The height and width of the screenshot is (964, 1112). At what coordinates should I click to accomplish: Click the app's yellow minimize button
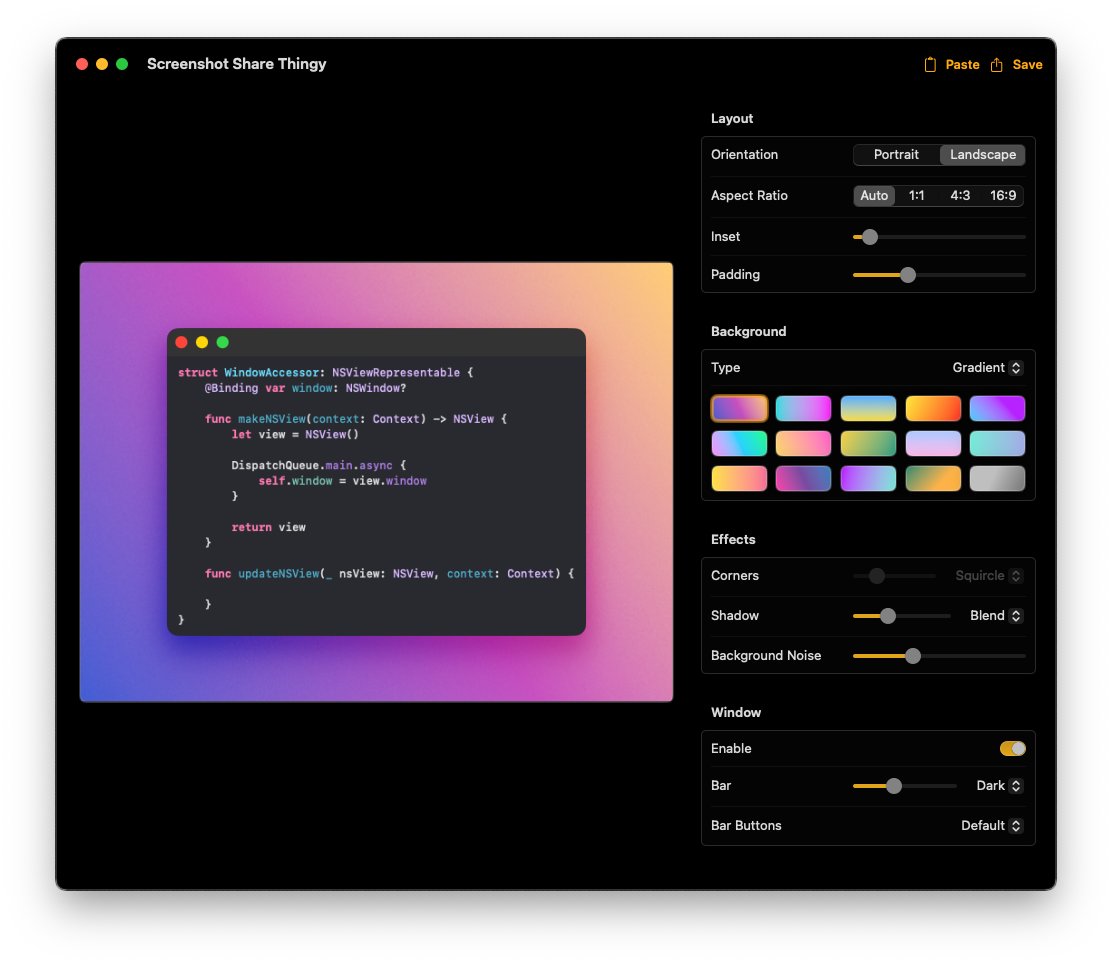coord(101,65)
